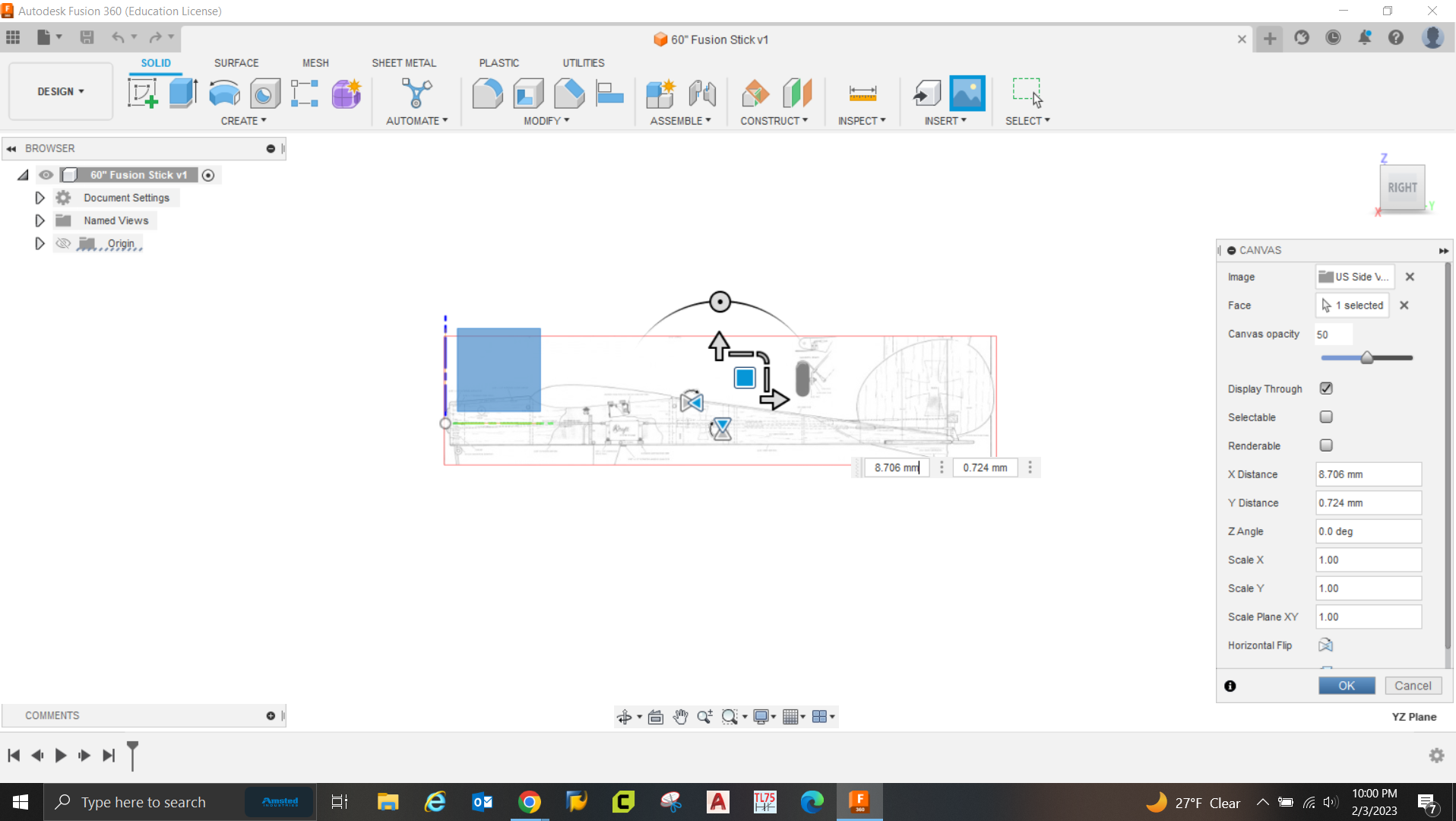Disable Display Through for the canvas

coord(1326,388)
